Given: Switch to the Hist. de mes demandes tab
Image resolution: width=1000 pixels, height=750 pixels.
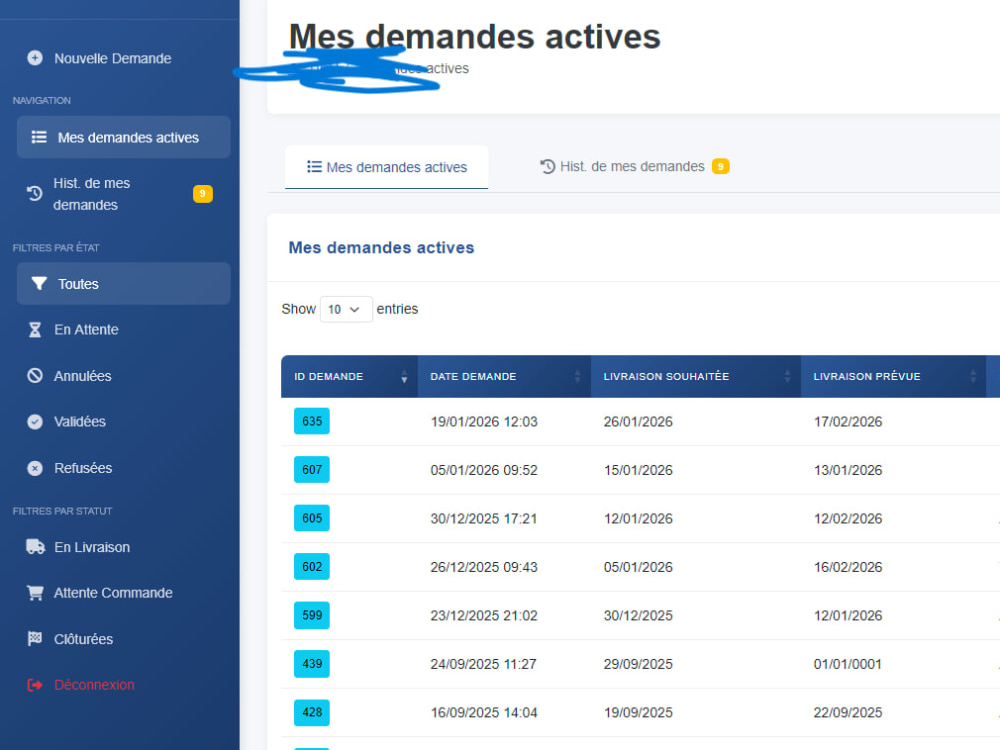Looking at the screenshot, I should 634,166.
